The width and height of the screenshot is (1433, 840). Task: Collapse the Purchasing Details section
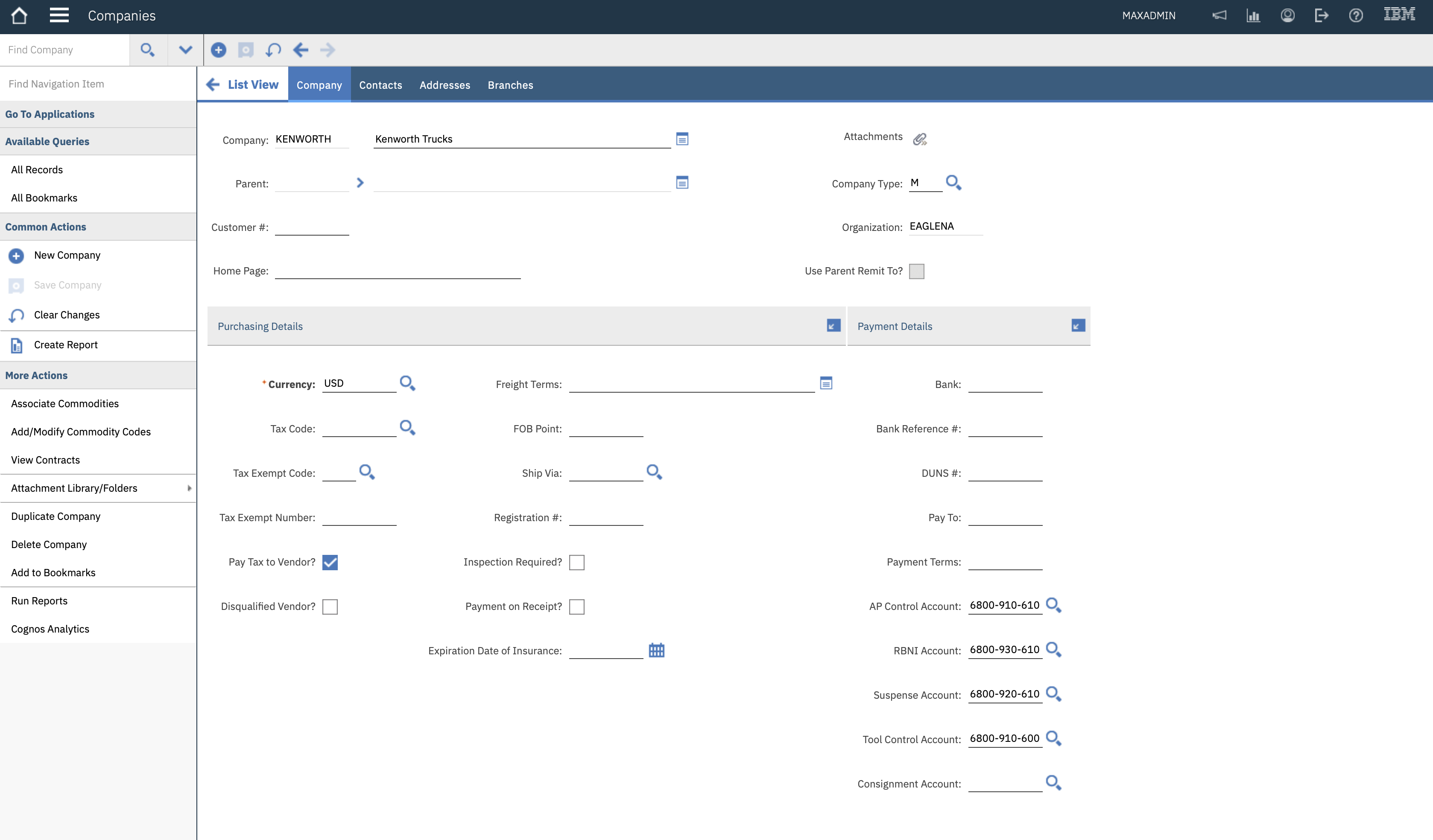833,326
